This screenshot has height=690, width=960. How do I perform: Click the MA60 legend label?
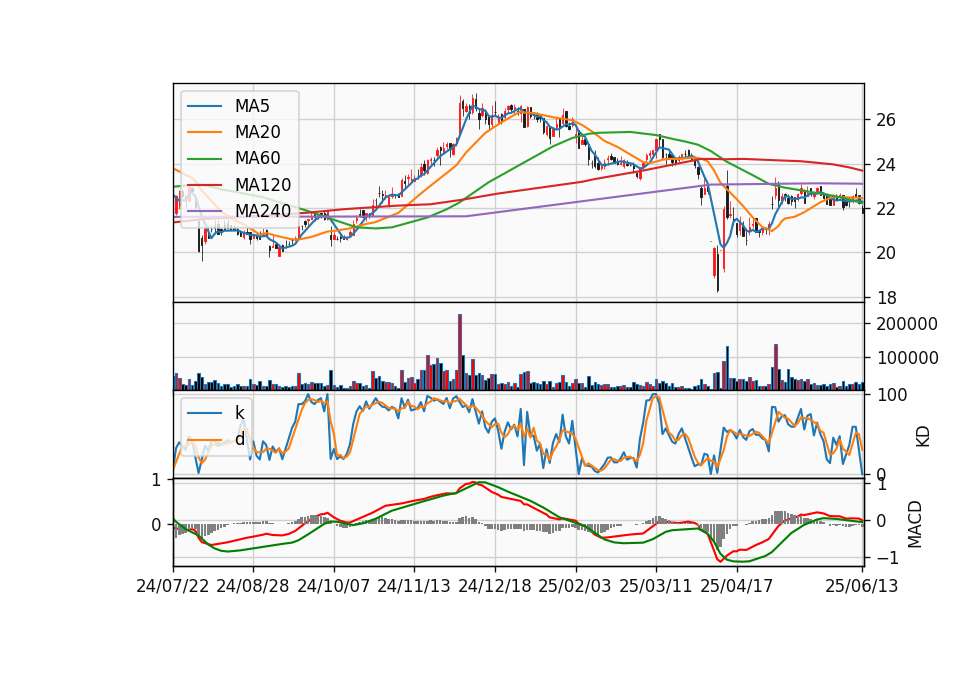point(257,158)
